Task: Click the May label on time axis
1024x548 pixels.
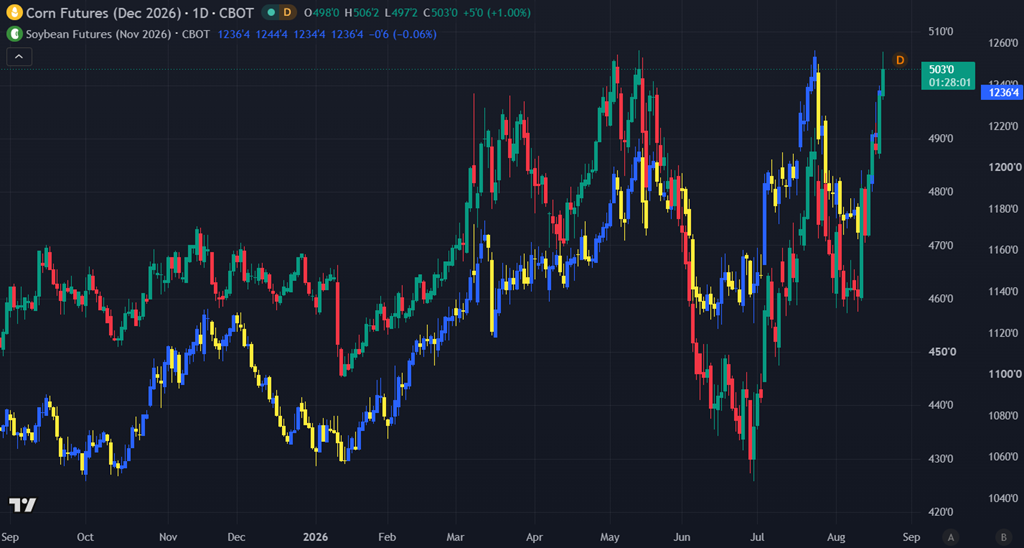Action: click(x=610, y=538)
